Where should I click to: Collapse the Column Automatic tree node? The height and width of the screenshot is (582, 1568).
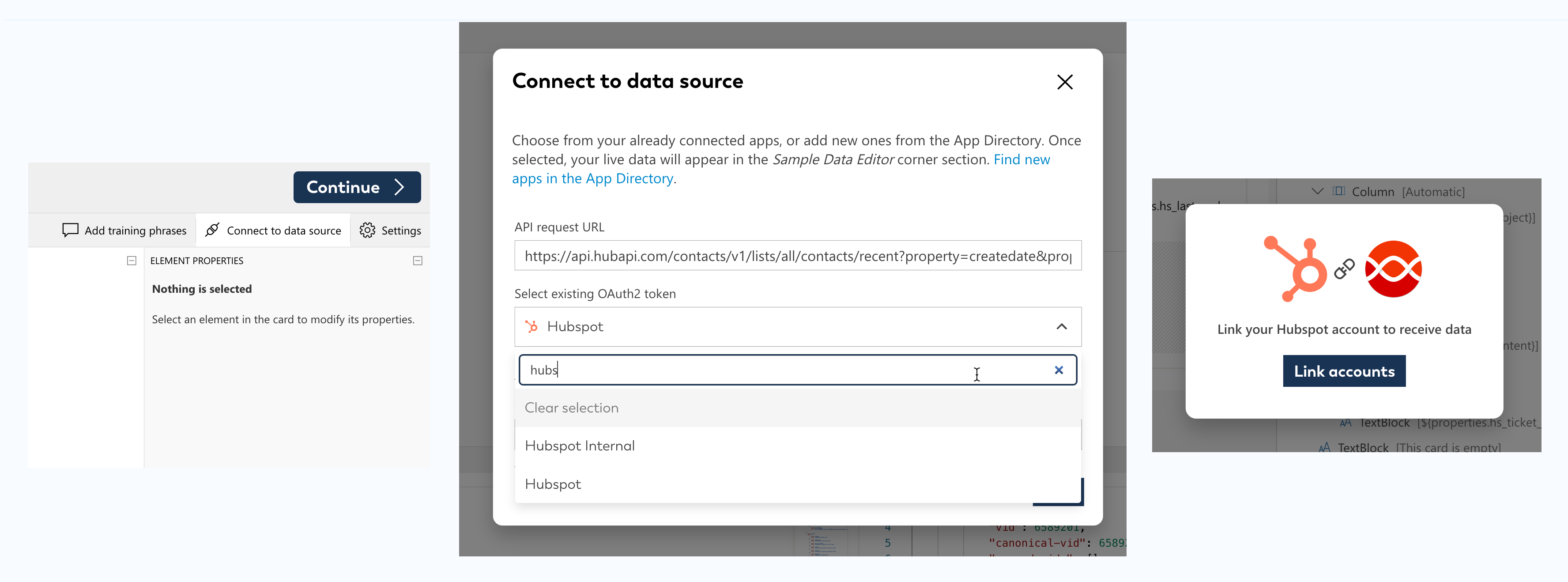1317,191
